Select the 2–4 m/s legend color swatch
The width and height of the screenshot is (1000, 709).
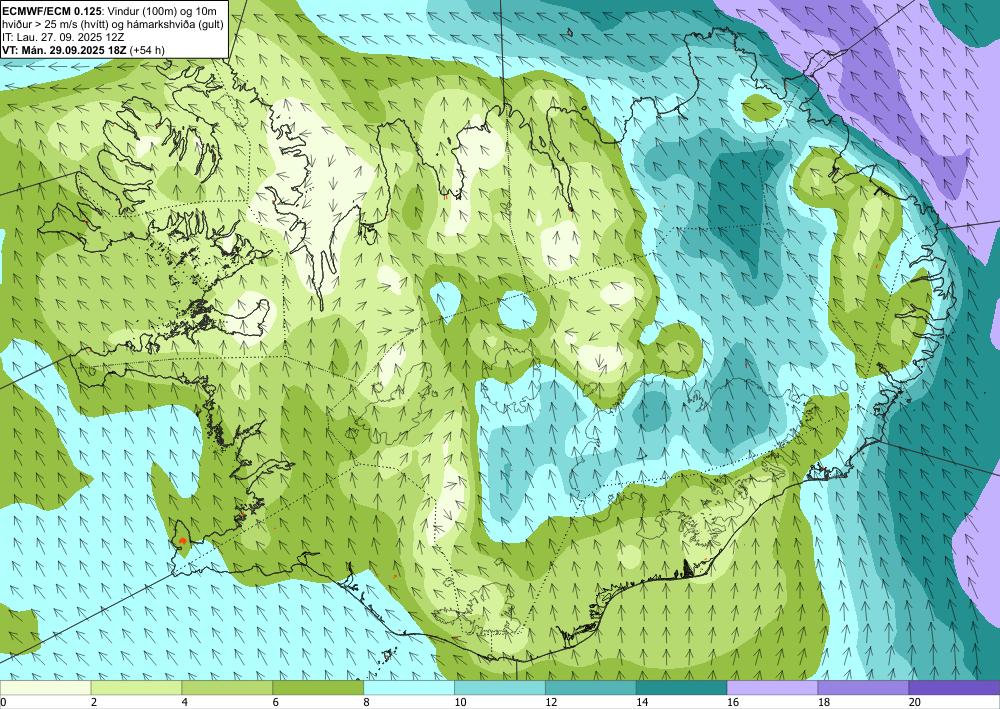tap(136, 688)
